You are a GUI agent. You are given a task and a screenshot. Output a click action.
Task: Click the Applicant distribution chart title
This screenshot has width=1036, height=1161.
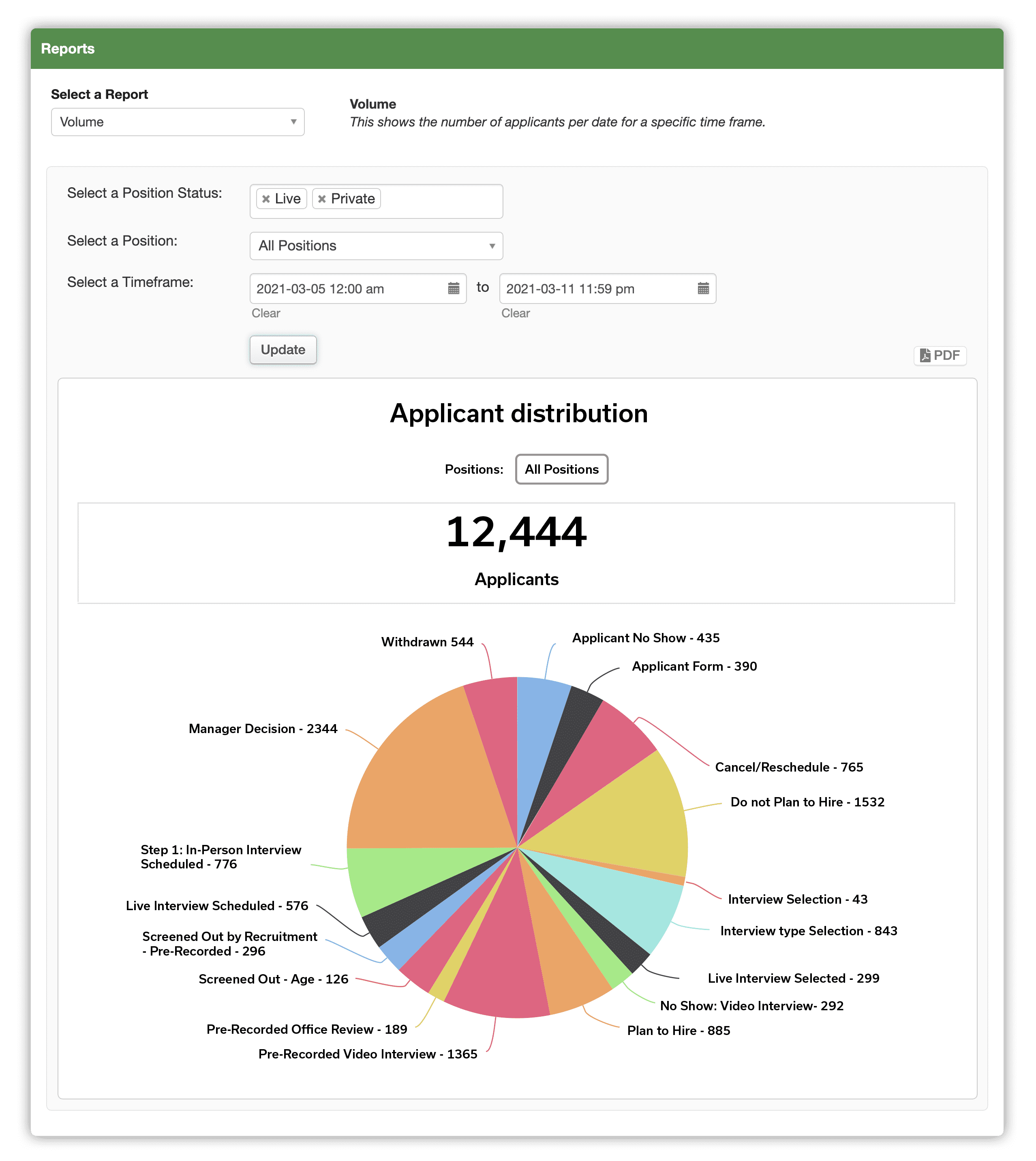pos(518,413)
